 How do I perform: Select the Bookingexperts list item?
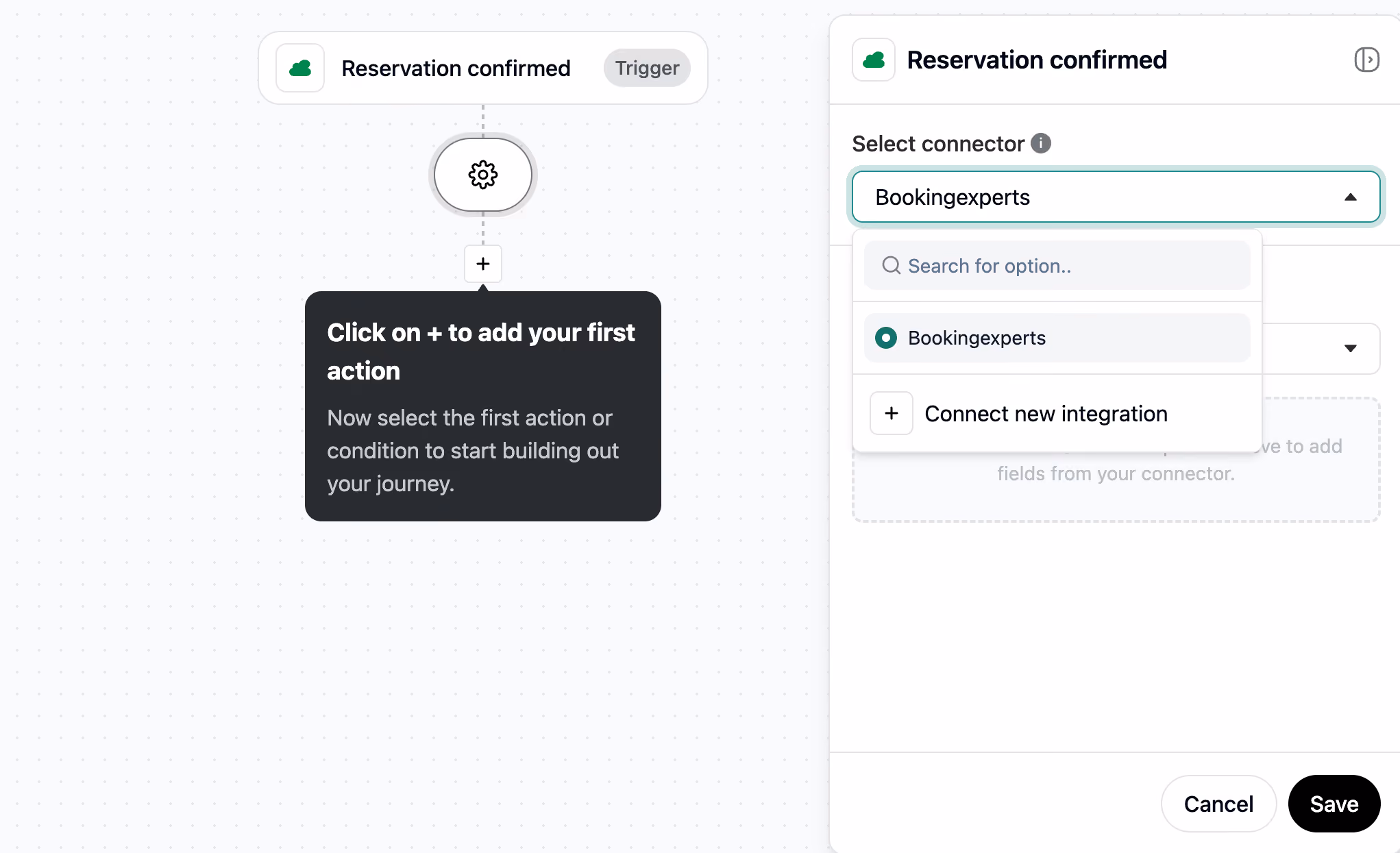[x=1057, y=338]
